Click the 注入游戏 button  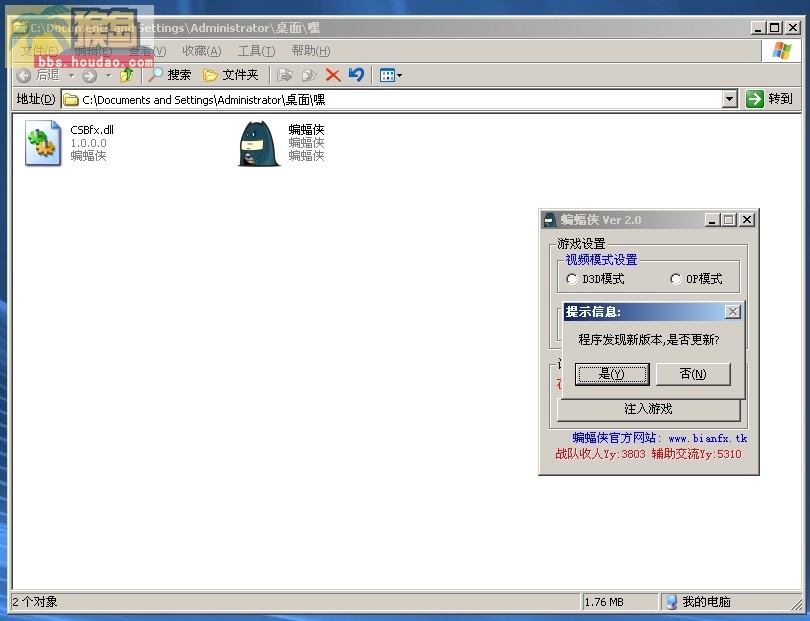point(648,409)
